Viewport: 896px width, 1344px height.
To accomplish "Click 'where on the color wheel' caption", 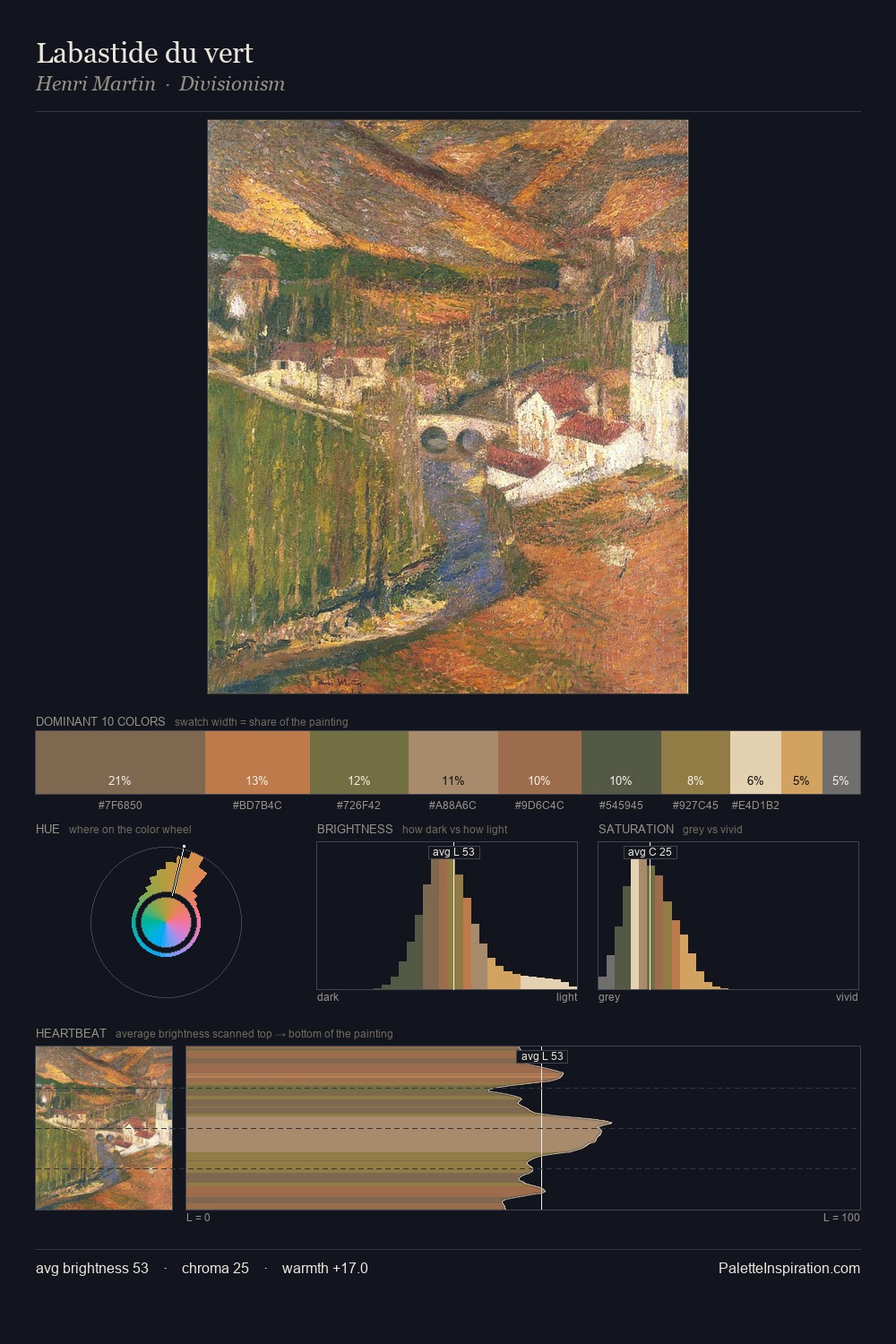I will [130, 830].
